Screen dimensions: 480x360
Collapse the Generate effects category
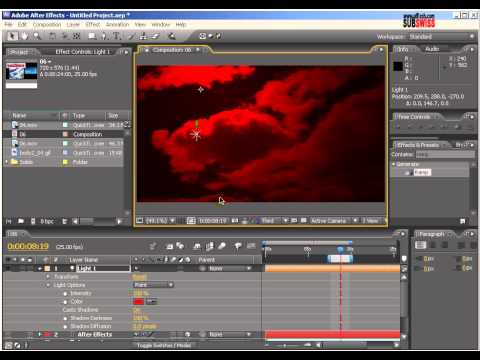pyautogui.click(x=394, y=164)
